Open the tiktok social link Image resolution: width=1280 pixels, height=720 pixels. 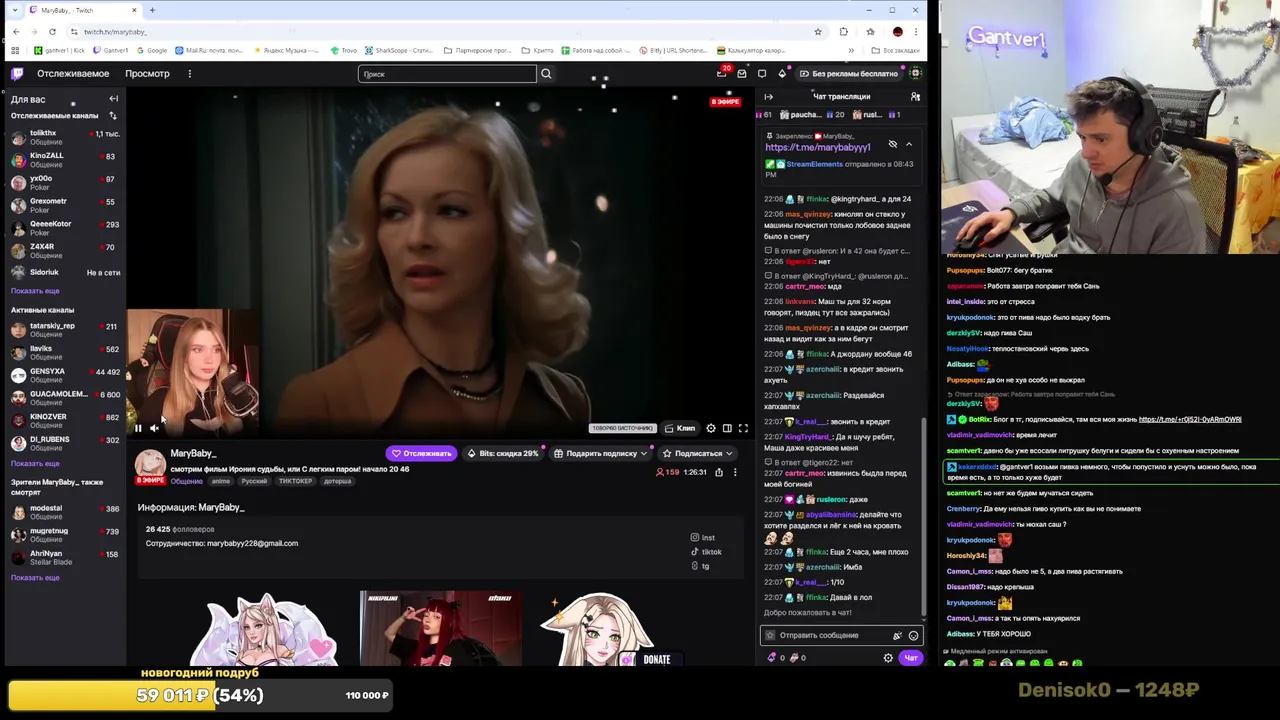(x=706, y=552)
